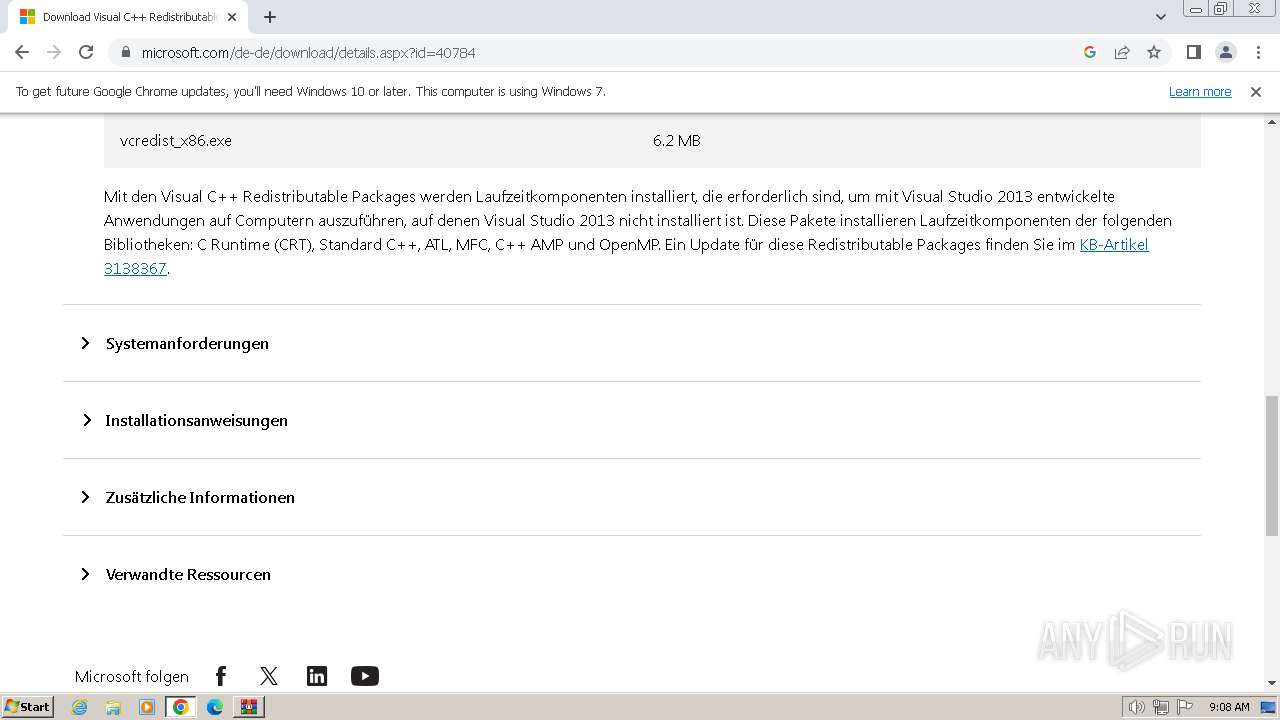Close the Download Visual C++ tab

pos(232,17)
